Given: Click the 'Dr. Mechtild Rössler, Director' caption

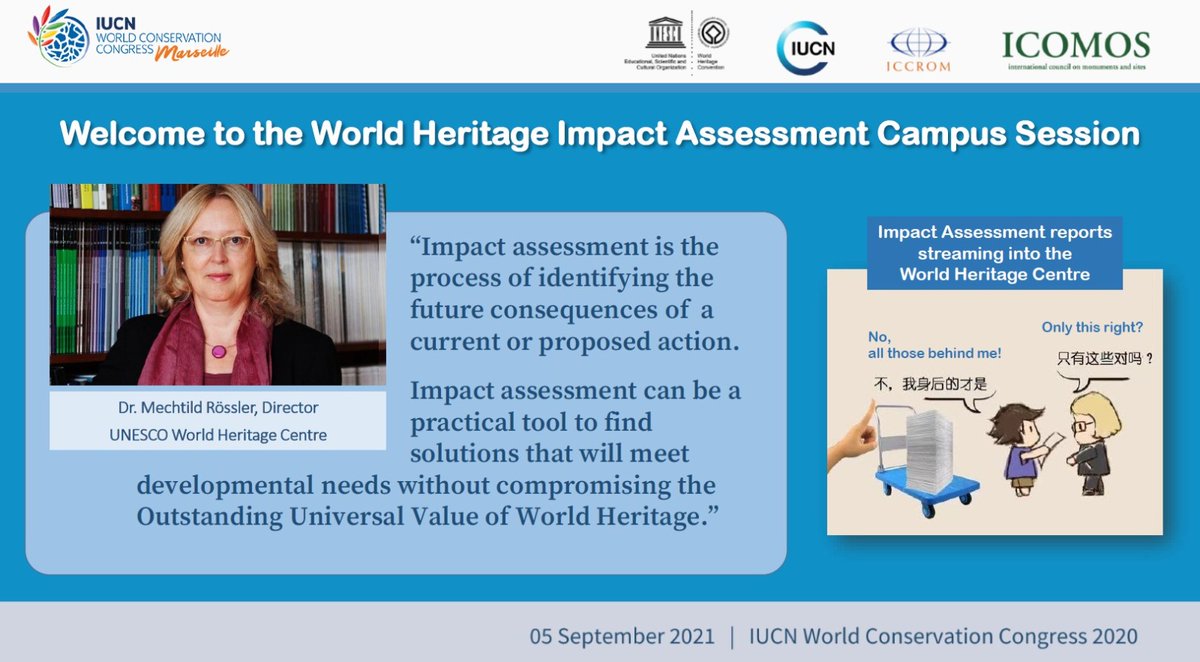Looking at the screenshot, I should [218, 410].
